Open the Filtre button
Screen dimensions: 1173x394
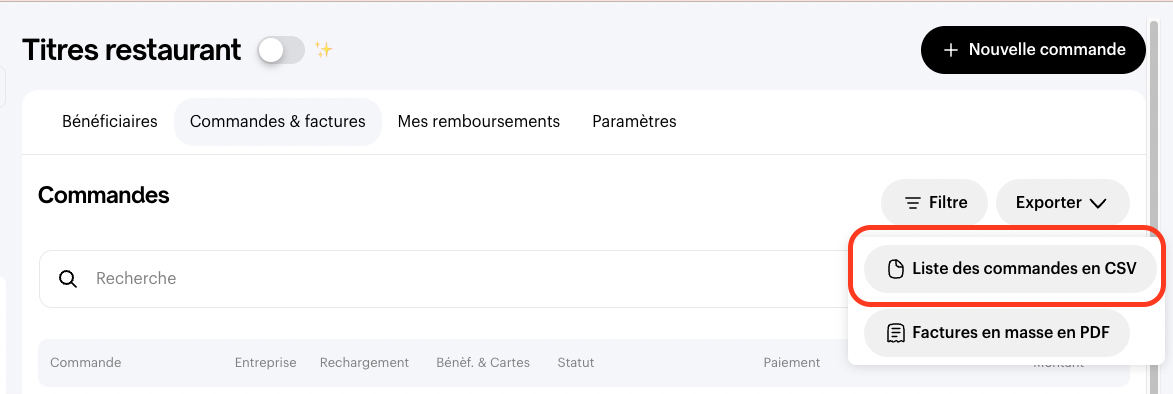pyautogui.click(x=934, y=203)
